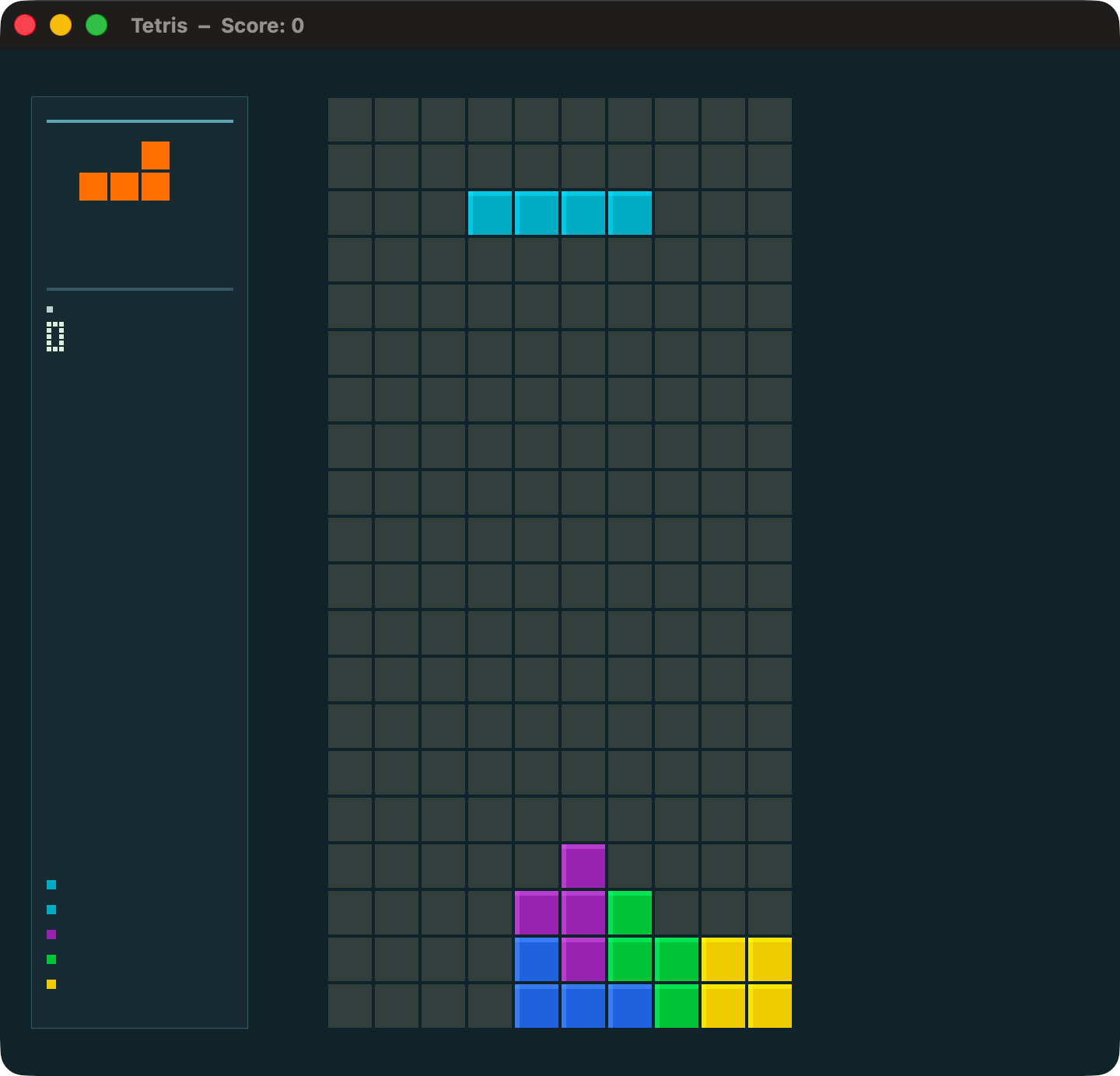Click an empty cell in the top-left of the playfield
The width and height of the screenshot is (1120, 1076).
pyautogui.click(x=350, y=119)
